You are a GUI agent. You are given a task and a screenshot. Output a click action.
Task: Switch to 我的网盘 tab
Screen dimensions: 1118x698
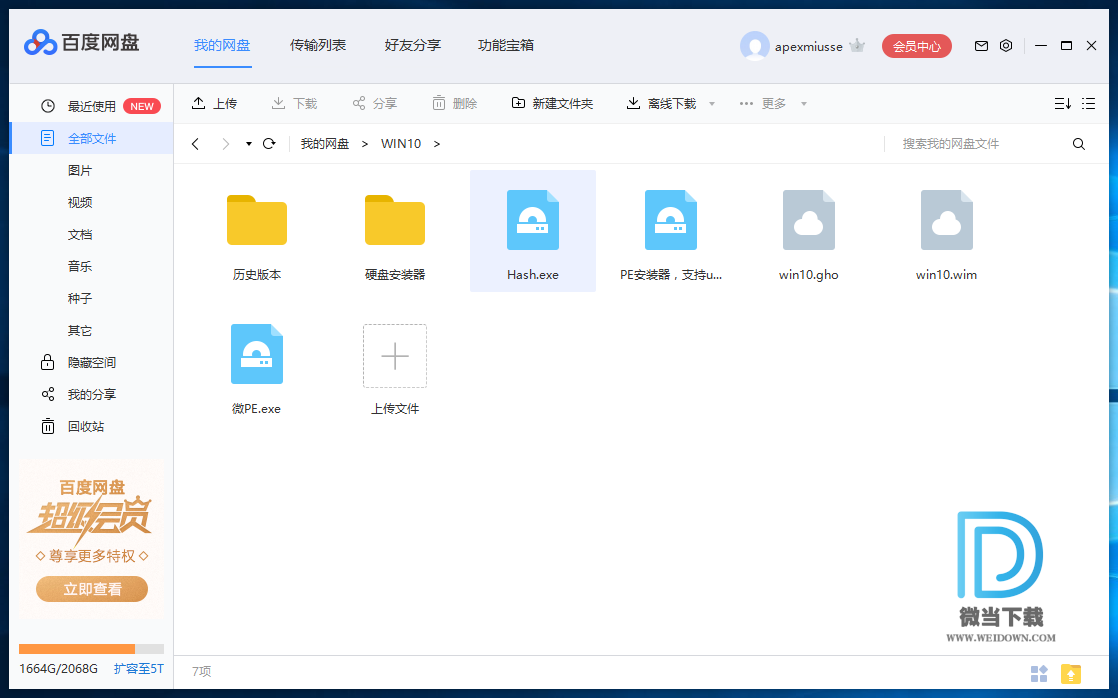point(222,45)
